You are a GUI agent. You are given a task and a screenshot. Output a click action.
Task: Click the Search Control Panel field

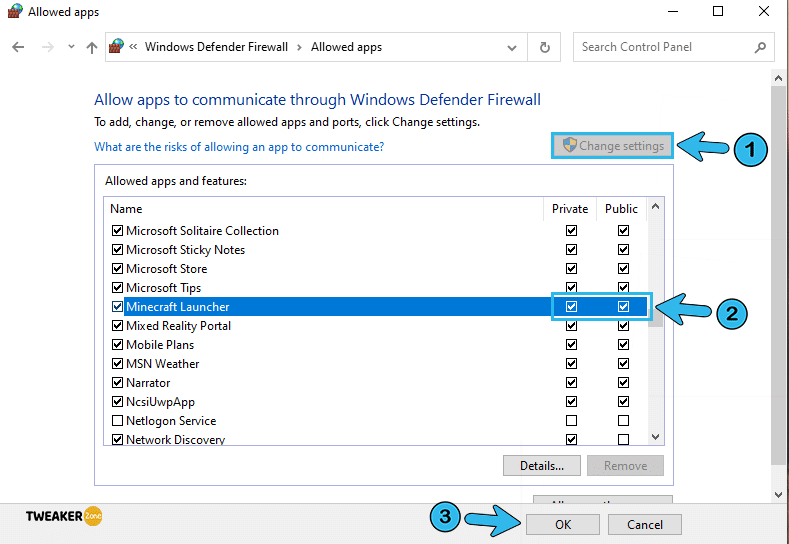[673, 47]
